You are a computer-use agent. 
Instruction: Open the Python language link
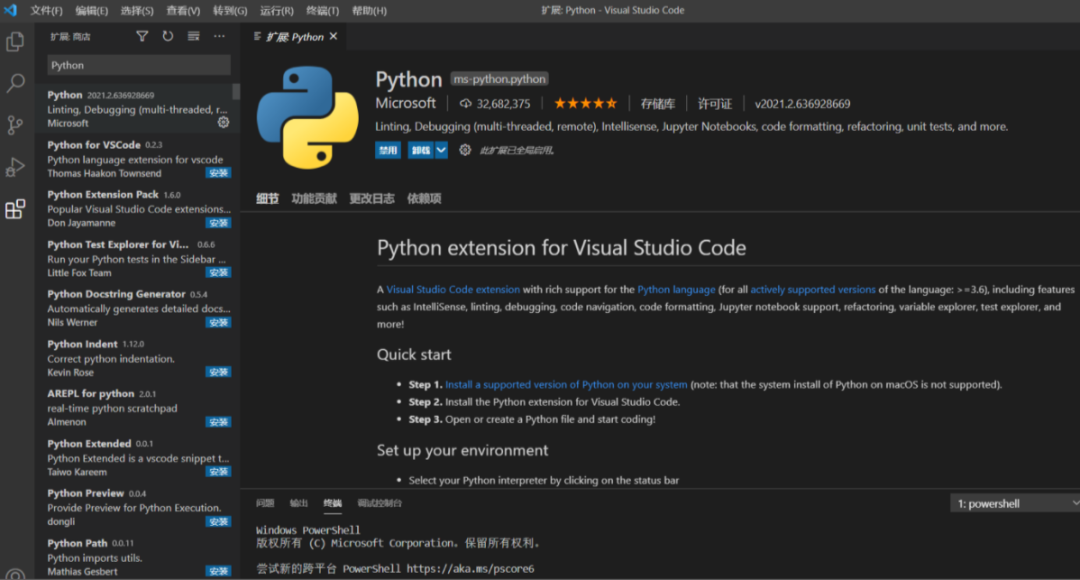[x=676, y=289]
